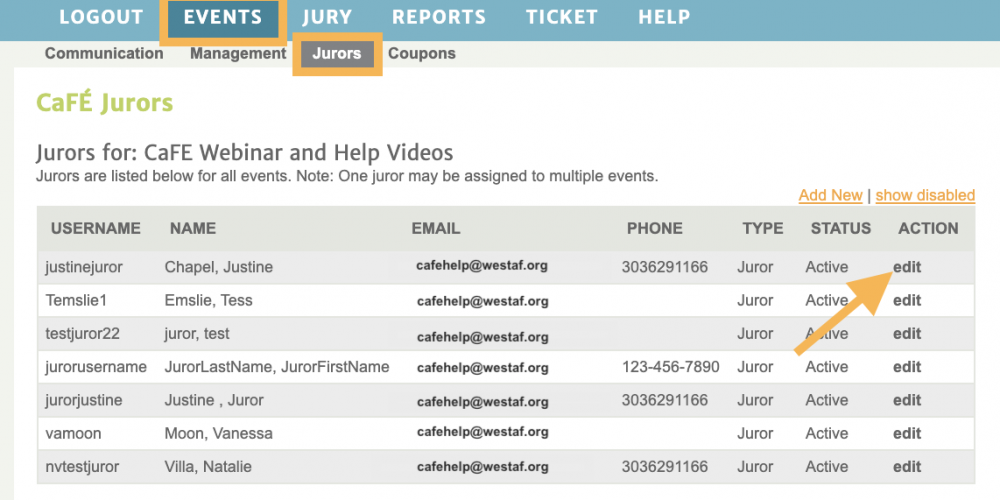Click the USERNAME column header

click(96, 228)
